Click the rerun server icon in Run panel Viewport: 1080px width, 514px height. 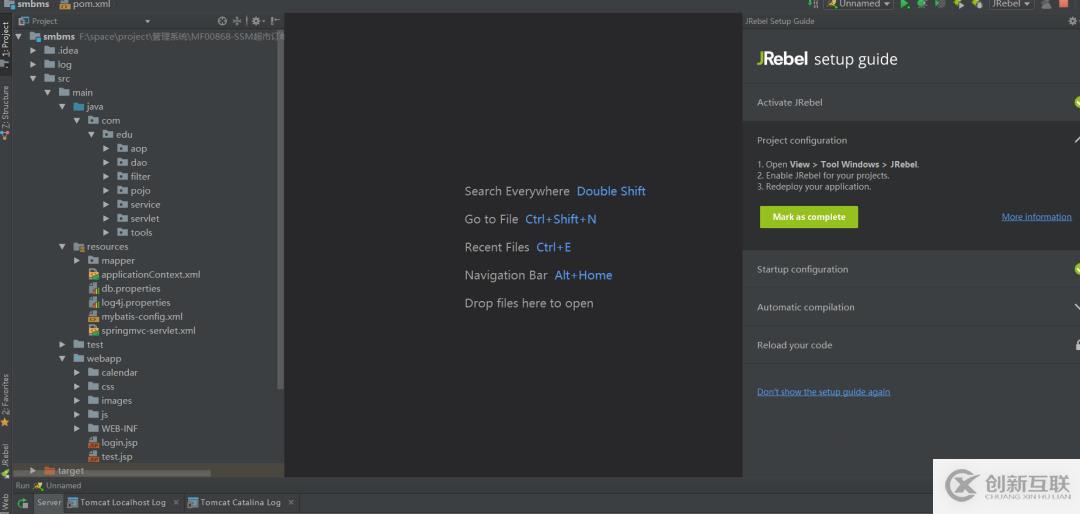[22, 503]
